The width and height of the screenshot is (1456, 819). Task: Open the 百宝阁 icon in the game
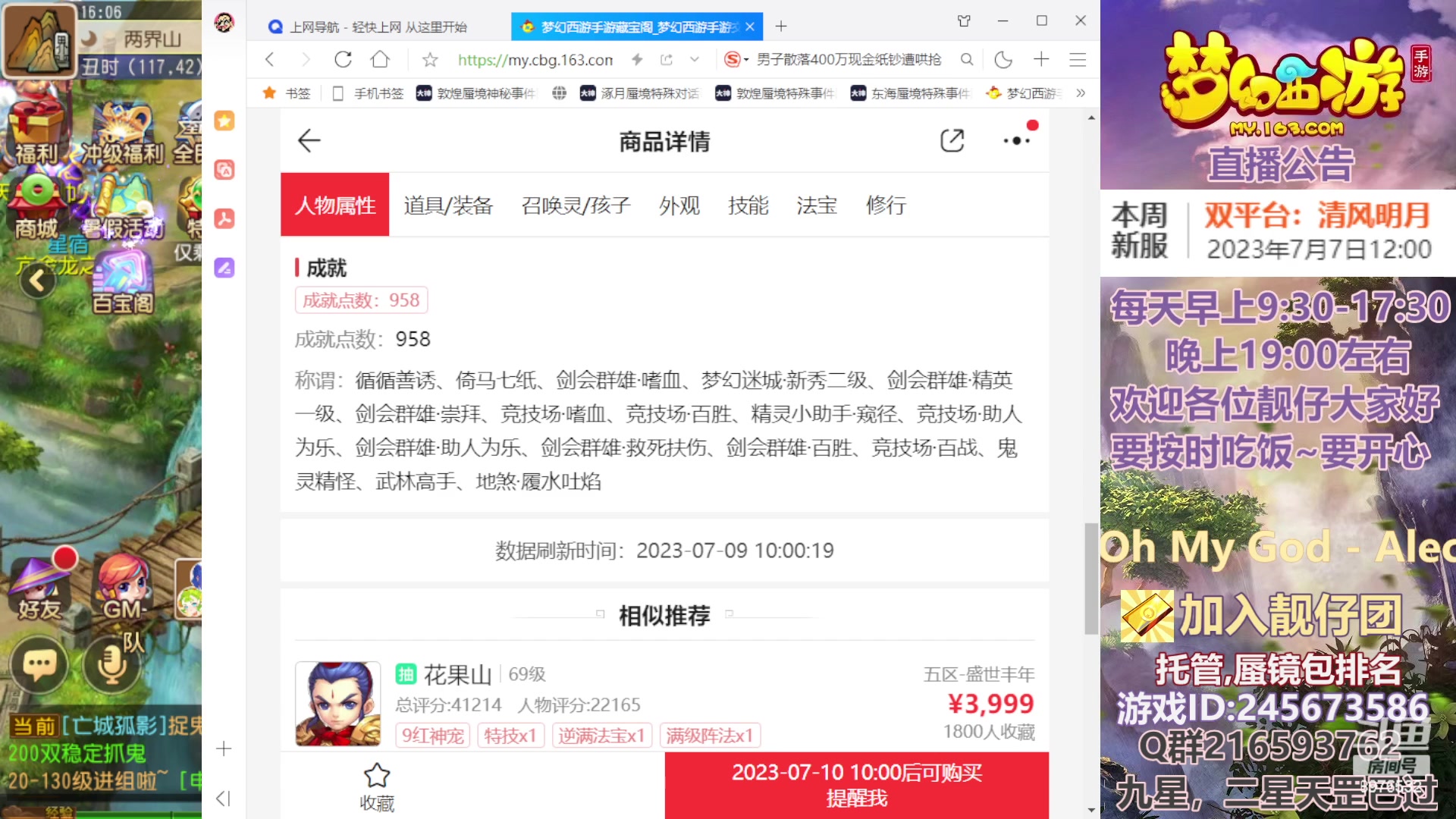(122, 282)
